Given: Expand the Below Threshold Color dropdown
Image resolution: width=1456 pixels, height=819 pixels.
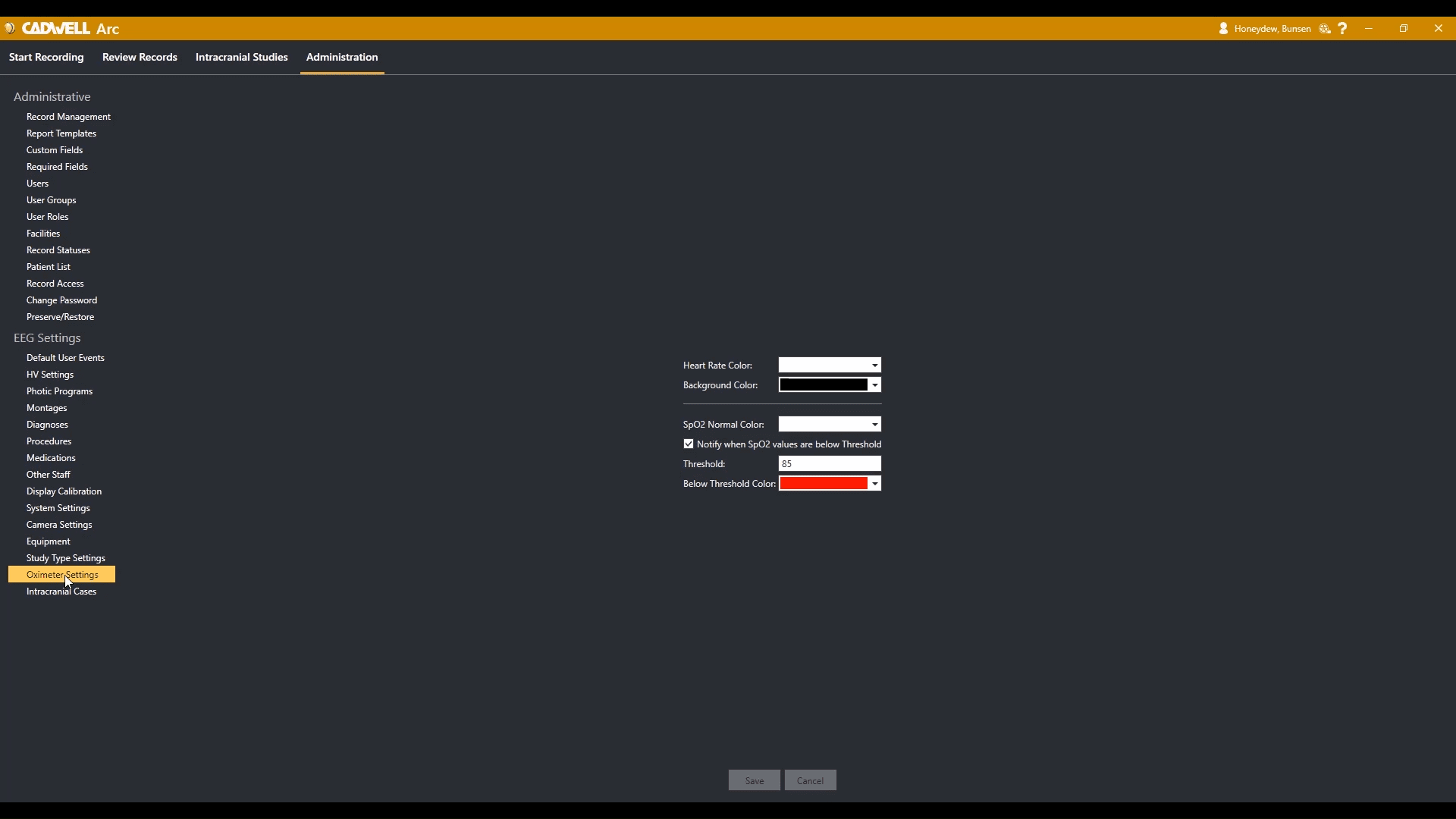Looking at the screenshot, I should click(874, 483).
